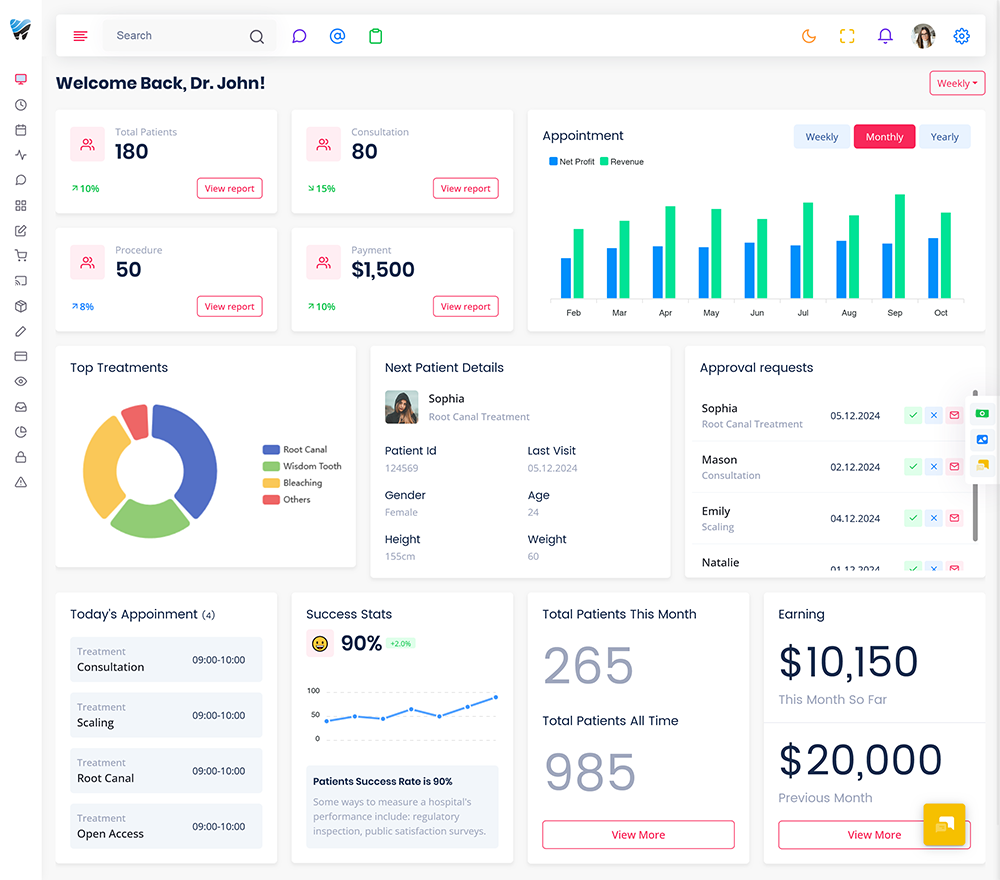This screenshot has width=1000, height=880.
Task: Click Bleaching legend swatch
Action: click(x=271, y=483)
